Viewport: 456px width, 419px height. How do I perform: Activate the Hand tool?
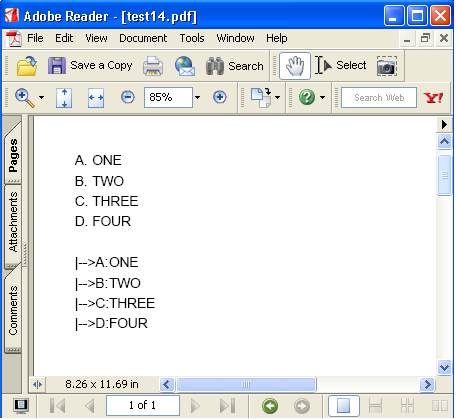pyautogui.click(x=295, y=66)
